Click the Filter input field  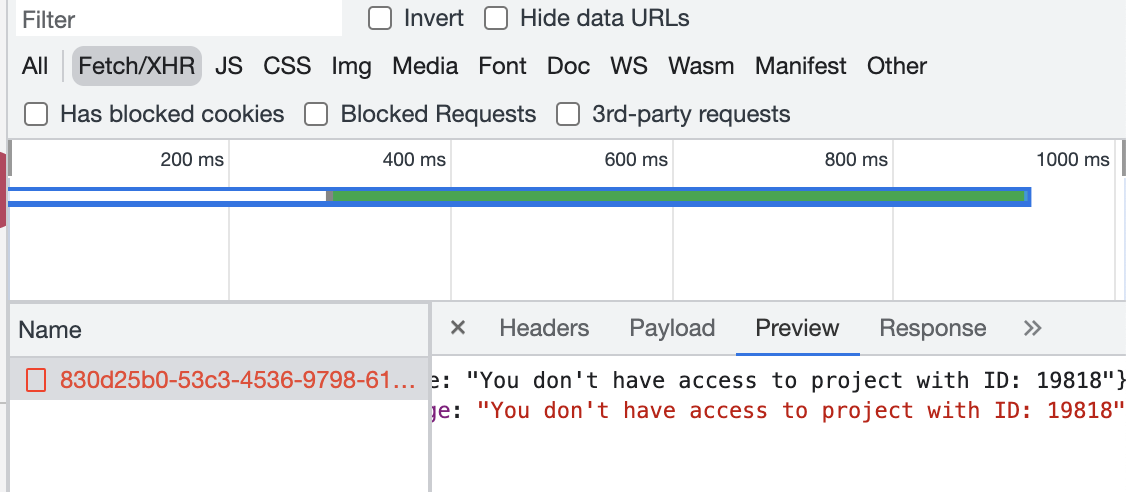point(179,19)
